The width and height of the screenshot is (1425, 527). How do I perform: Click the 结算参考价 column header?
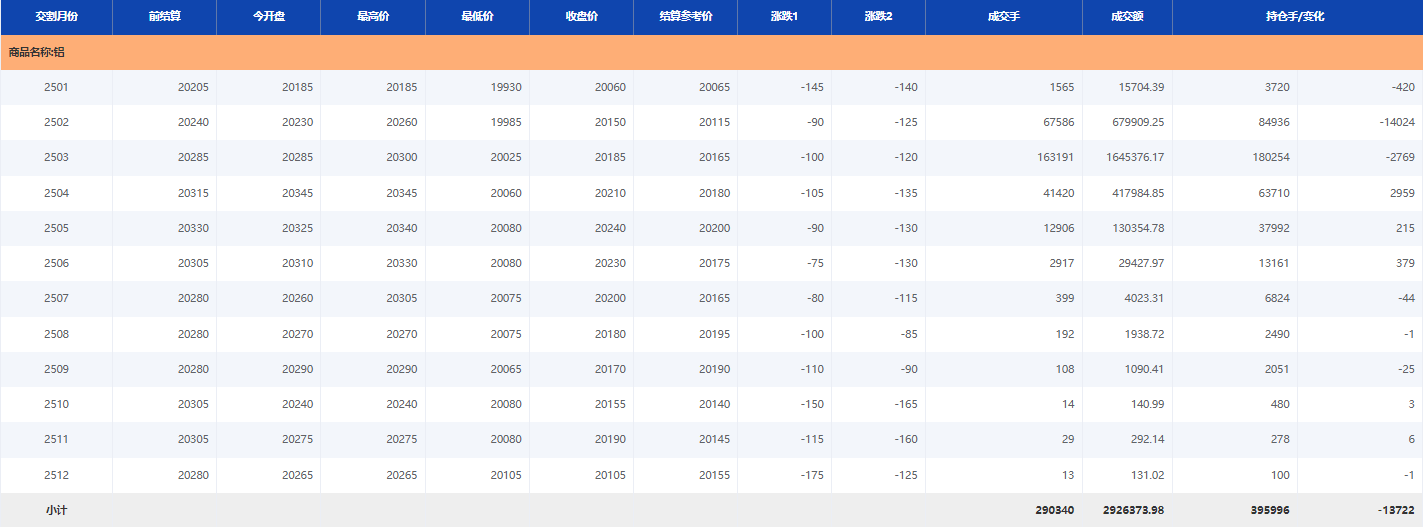click(685, 17)
